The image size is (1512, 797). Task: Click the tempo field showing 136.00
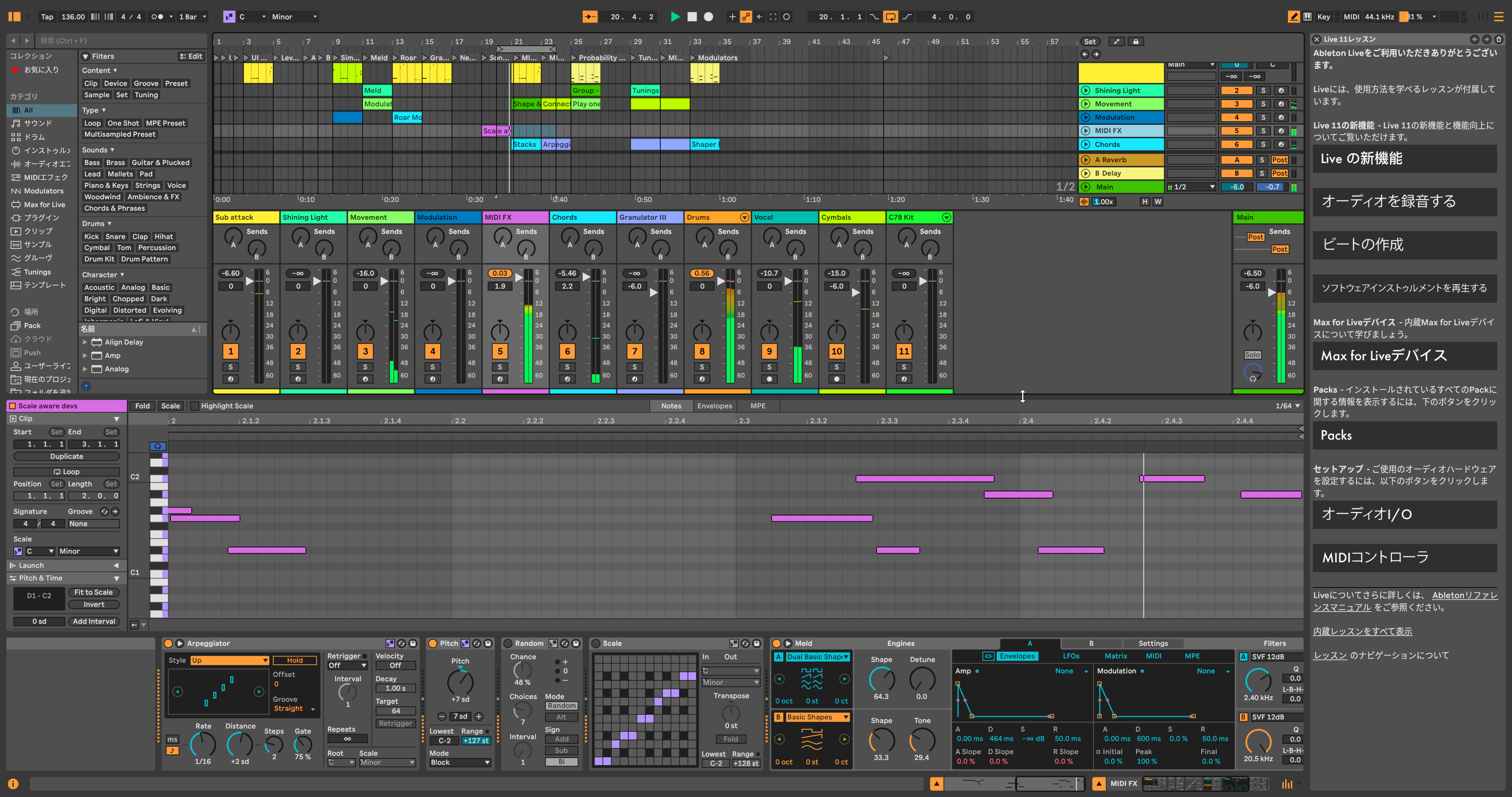(x=73, y=17)
